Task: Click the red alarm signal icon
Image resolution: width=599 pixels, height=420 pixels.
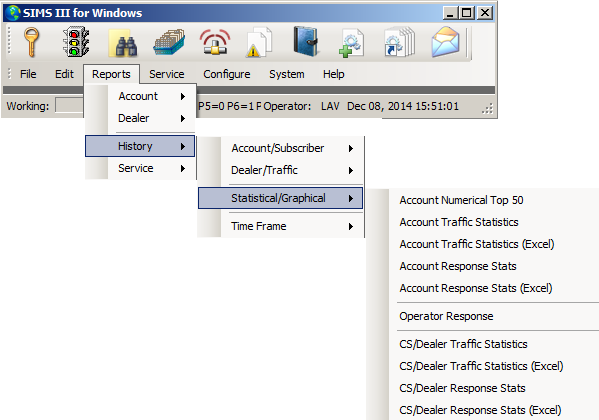Action: 215,42
